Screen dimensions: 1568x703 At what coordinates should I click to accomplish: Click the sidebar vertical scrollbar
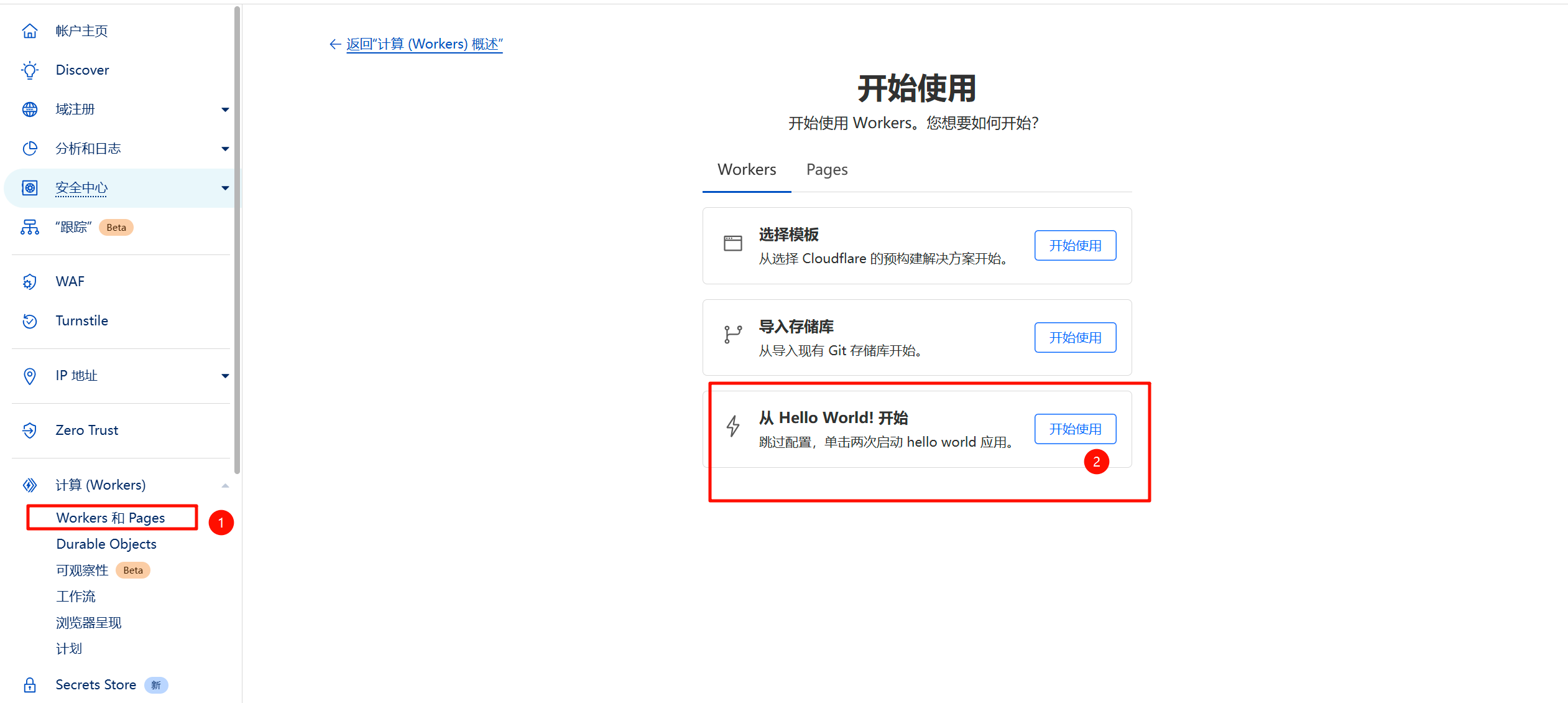tap(237, 240)
